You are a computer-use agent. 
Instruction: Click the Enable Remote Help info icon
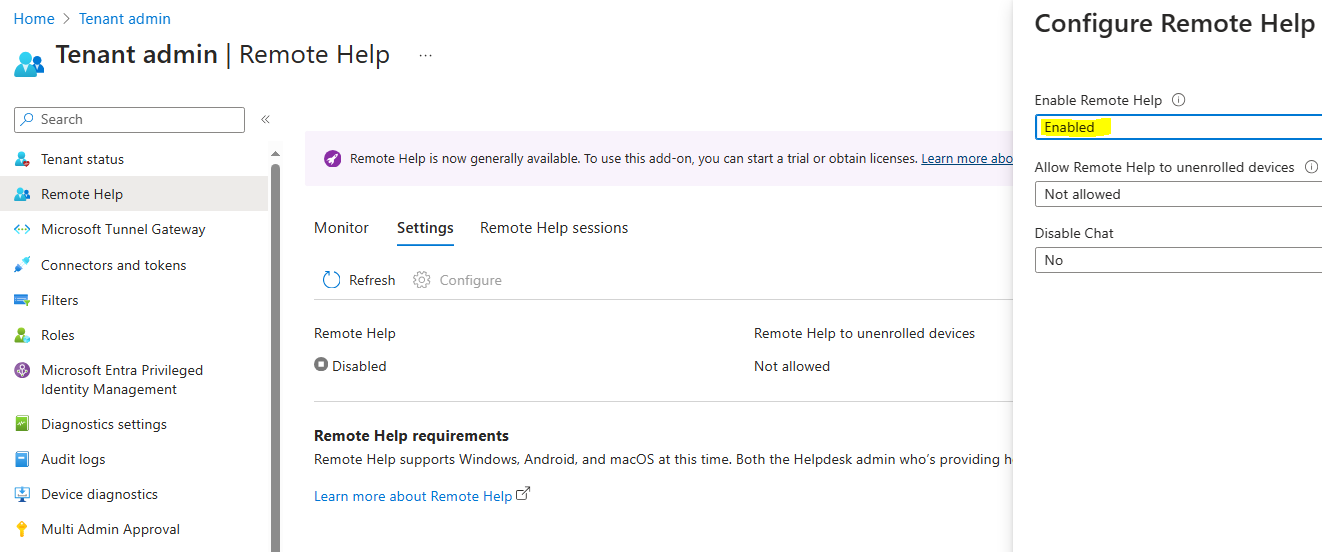tap(1178, 100)
